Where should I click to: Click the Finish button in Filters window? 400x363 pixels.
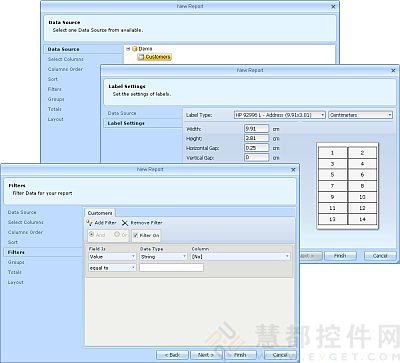pyautogui.click(x=240, y=355)
